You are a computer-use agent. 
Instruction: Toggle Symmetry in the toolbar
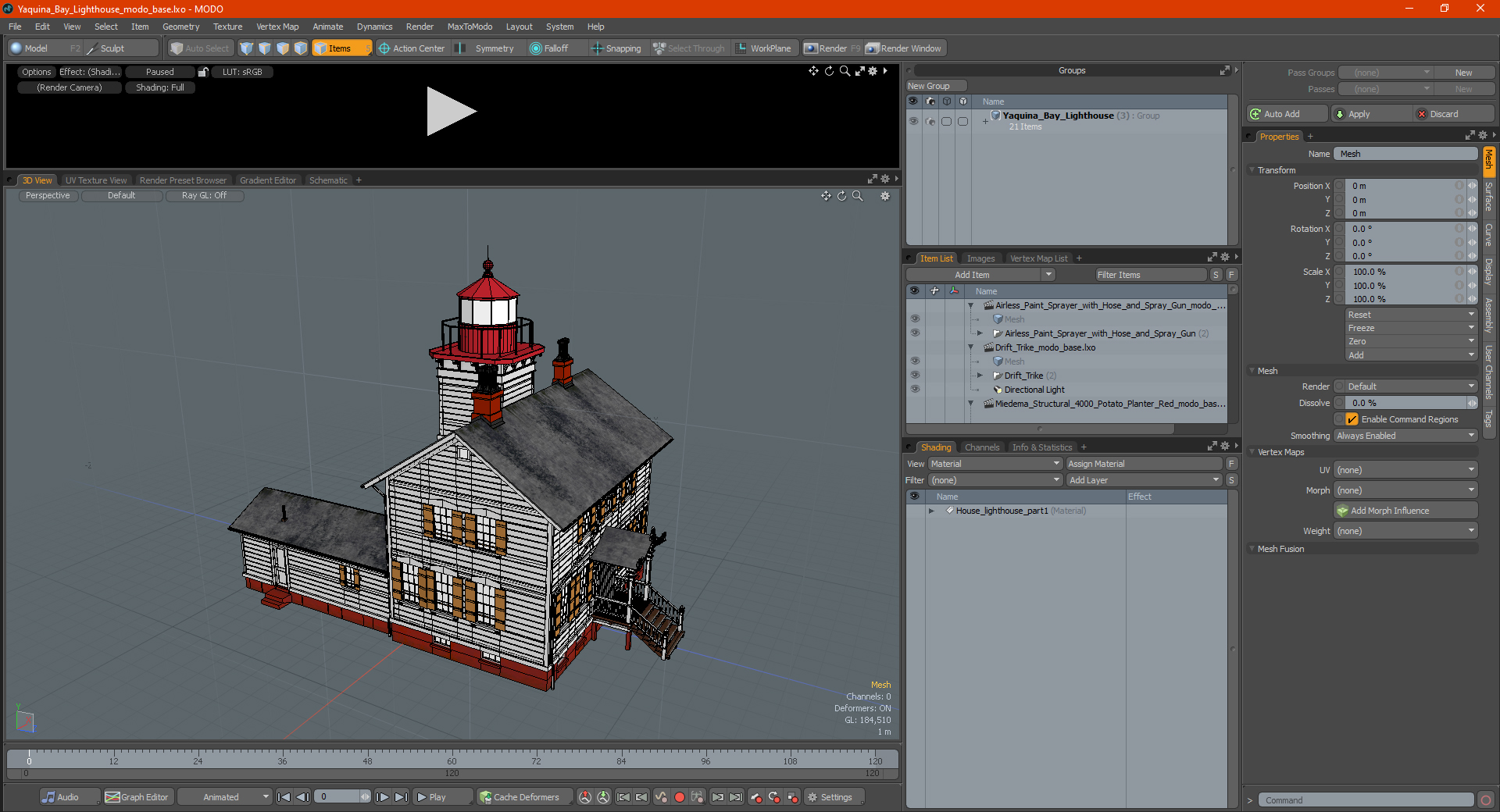click(487, 48)
